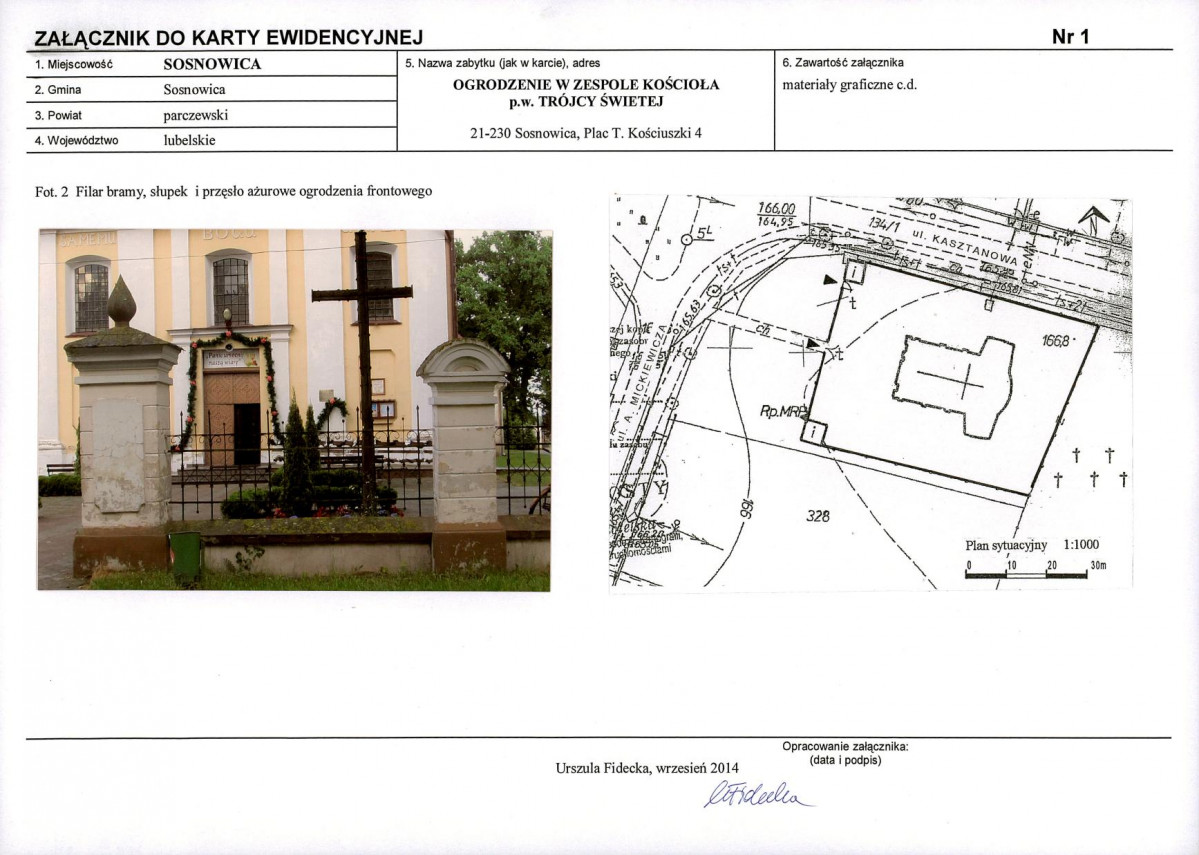The height and width of the screenshot is (855, 1199).
Task: Click the Gmina Sosnowica field
Action: point(212,89)
